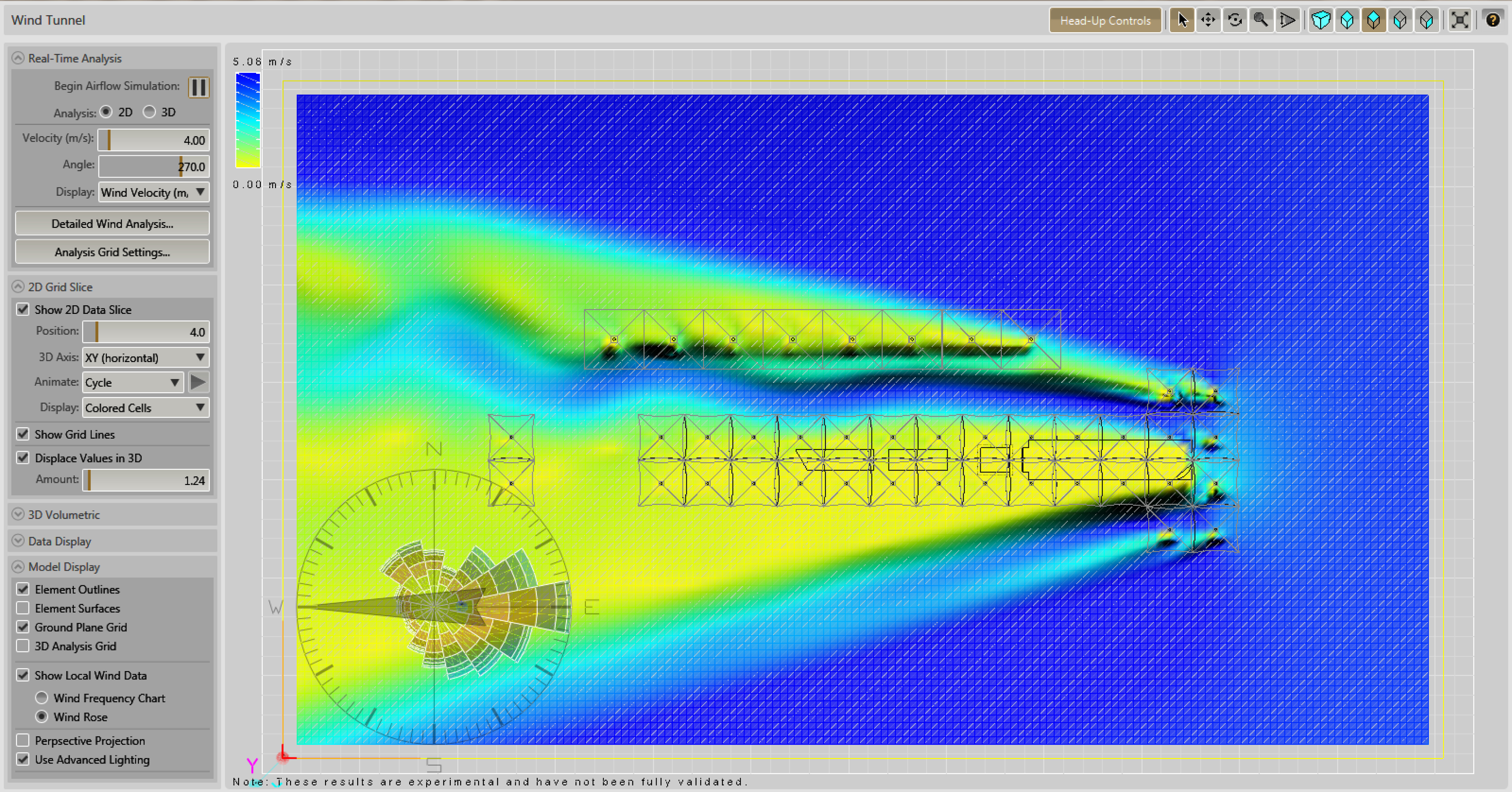Select the pointer arrow tool
This screenshot has height=792, width=1512.
1181,20
